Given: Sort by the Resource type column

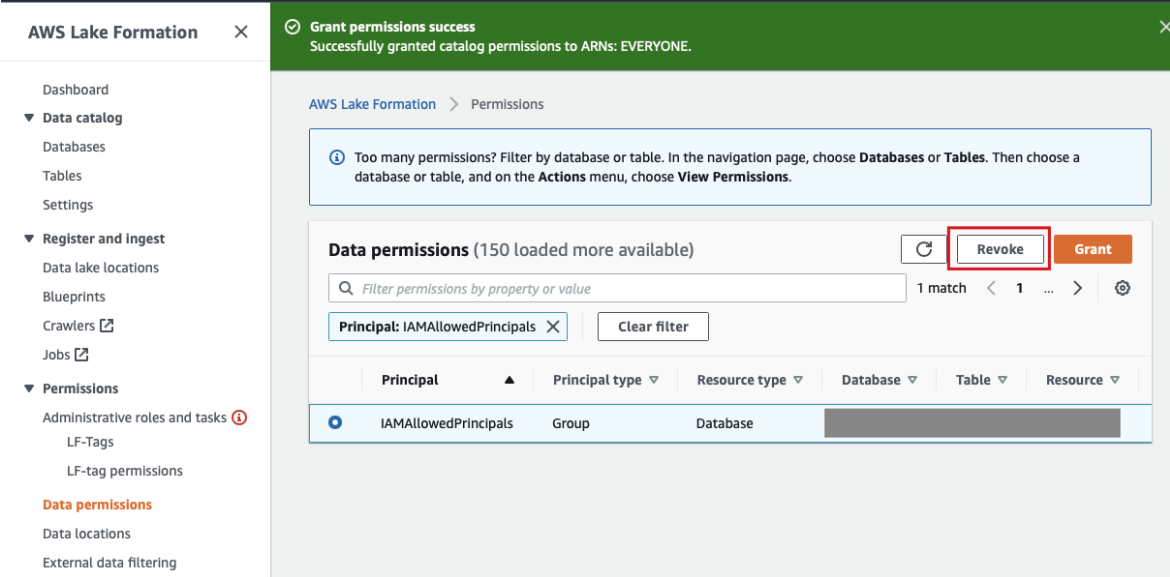Looking at the screenshot, I should (x=749, y=380).
